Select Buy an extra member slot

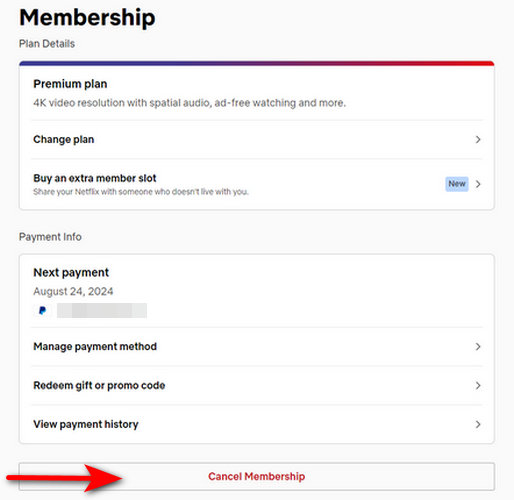coord(257,184)
